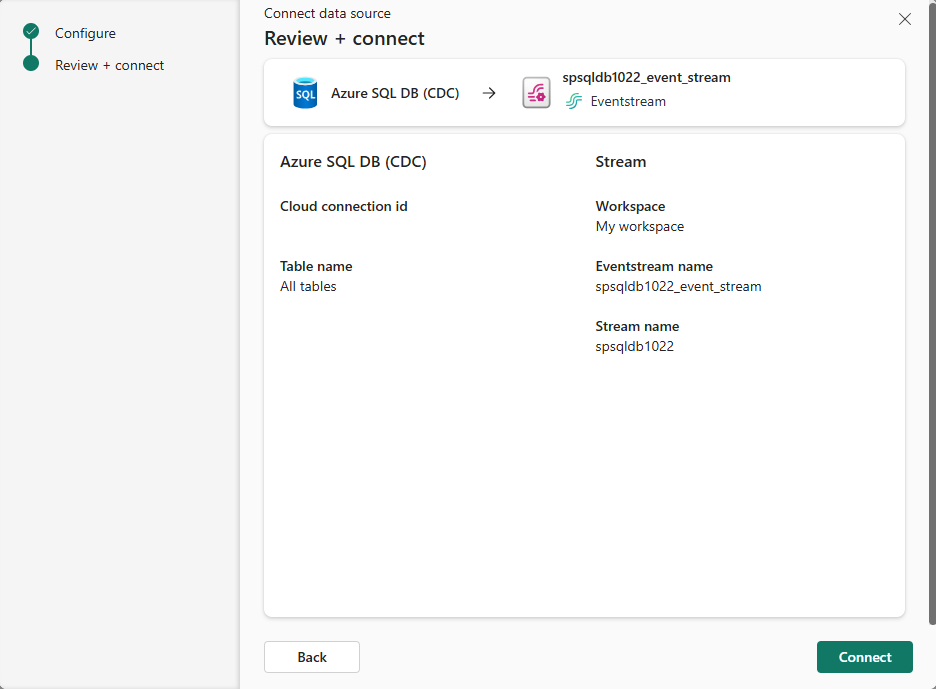Click the Back button

(x=311, y=657)
